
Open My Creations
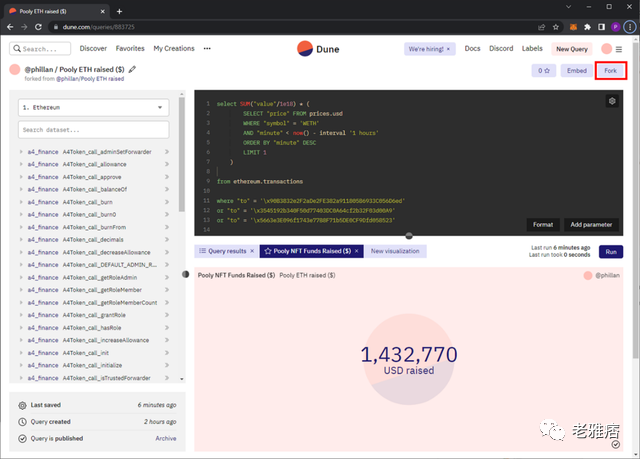click(174, 49)
